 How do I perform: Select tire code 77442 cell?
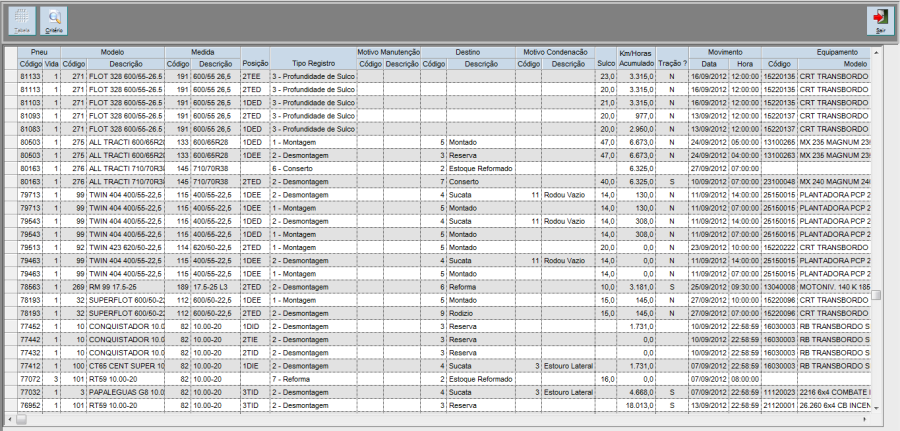pyautogui.click(x=31, y=340)
